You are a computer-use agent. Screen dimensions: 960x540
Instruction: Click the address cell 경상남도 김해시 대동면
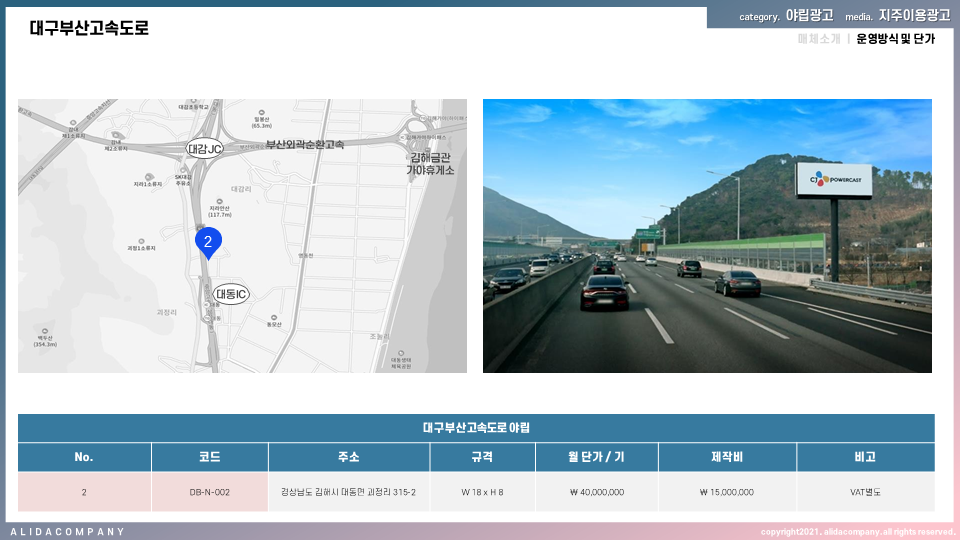348,492
